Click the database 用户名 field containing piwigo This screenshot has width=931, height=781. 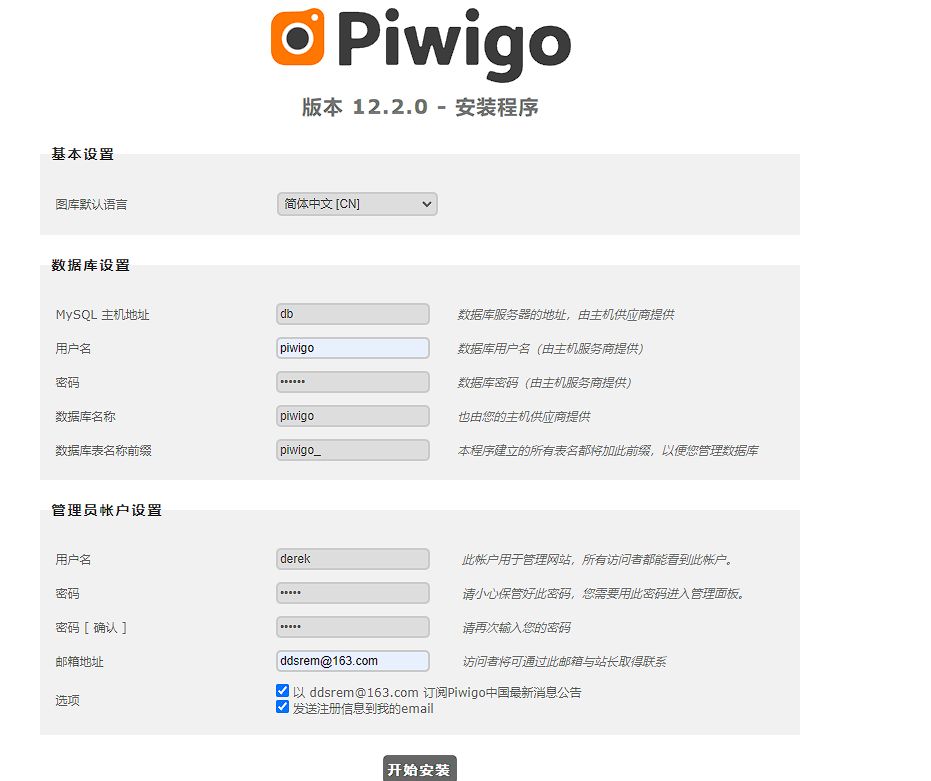pos(353,348)
